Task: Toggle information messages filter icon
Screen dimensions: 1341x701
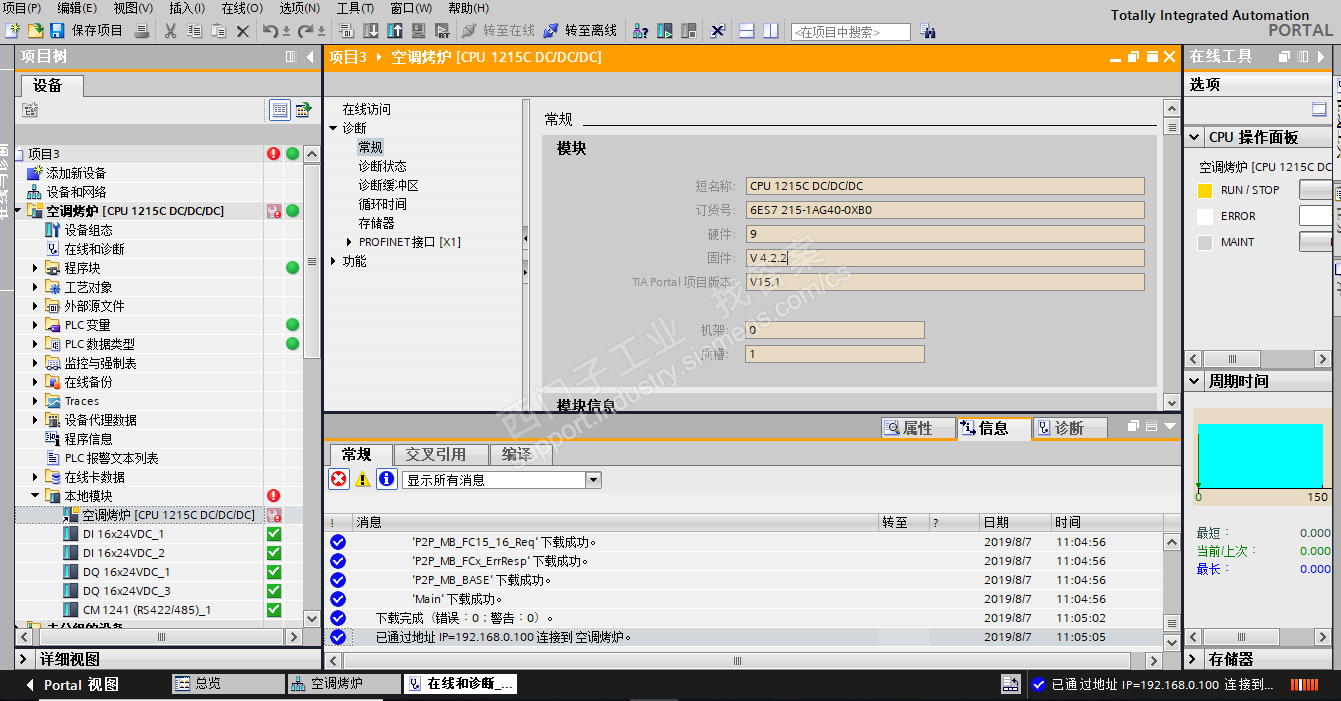Action: 386,480
